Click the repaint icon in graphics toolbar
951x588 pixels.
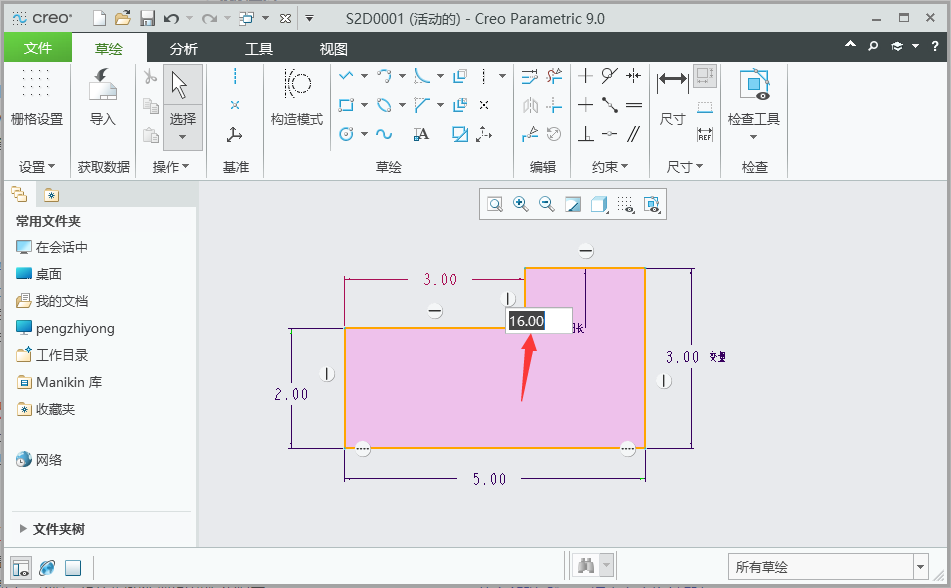click(x=573, y=204)
